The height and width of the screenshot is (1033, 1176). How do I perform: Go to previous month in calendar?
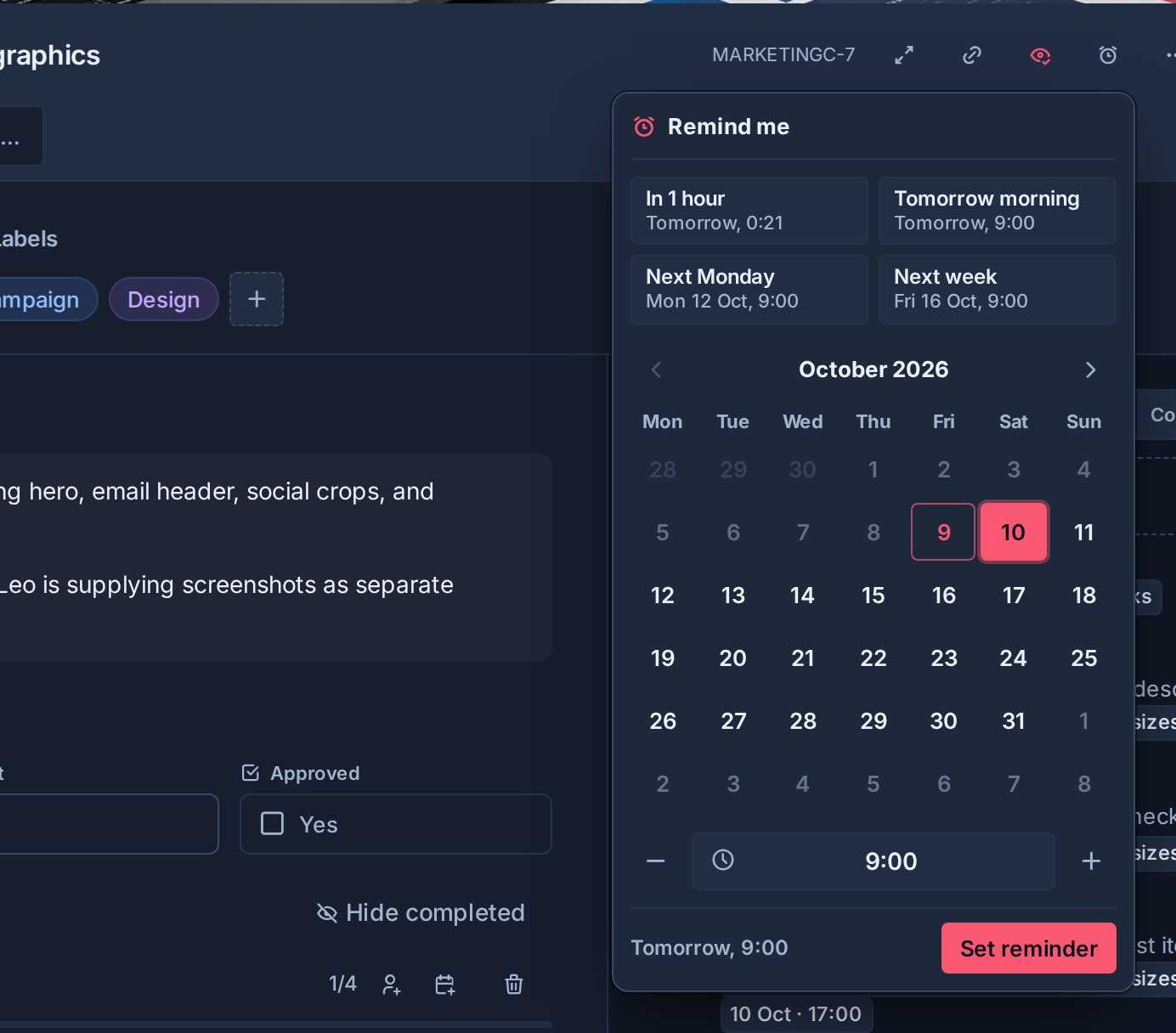click(656, 370)
